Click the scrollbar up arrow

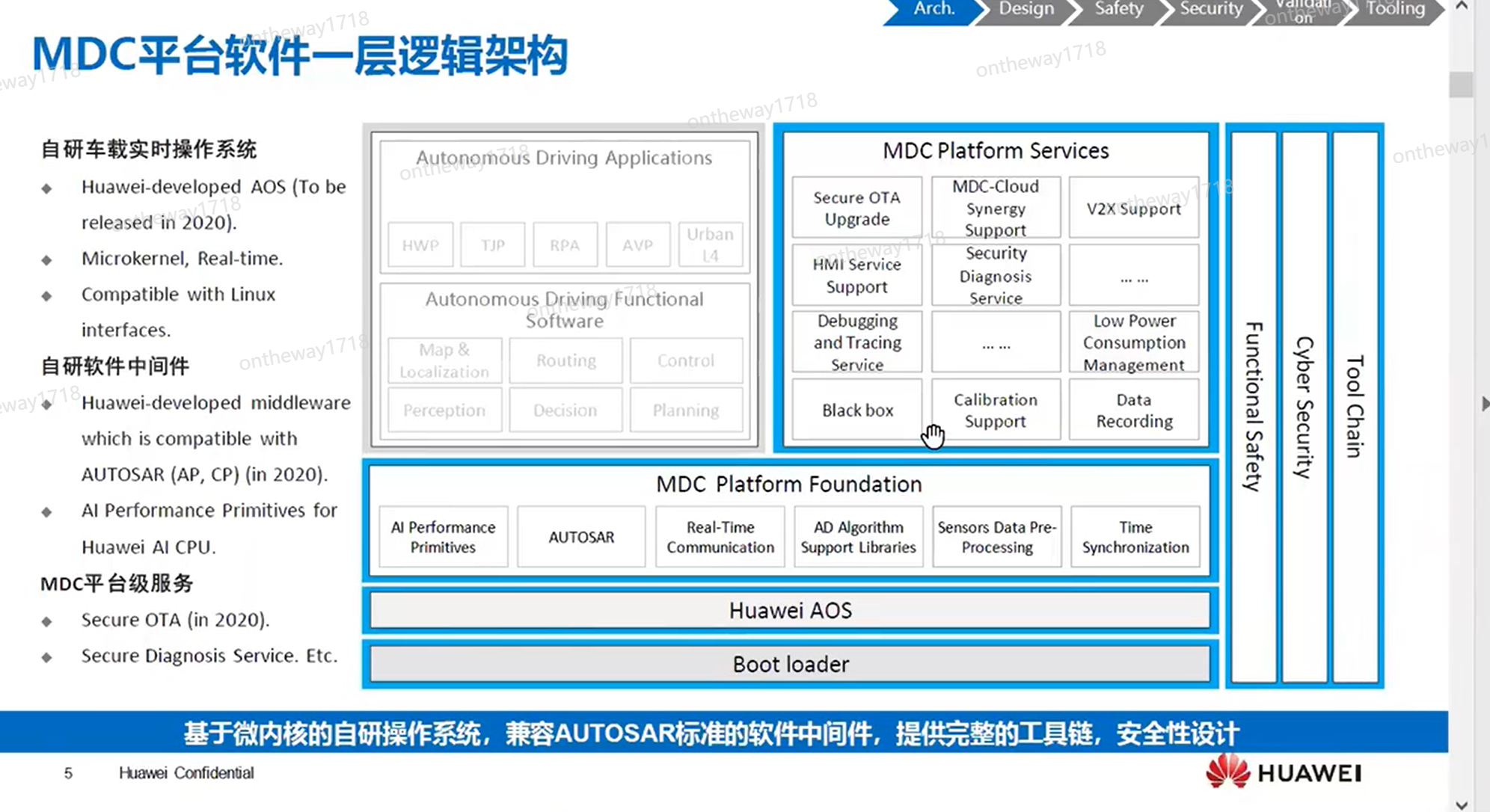(x=1462, y=7)
